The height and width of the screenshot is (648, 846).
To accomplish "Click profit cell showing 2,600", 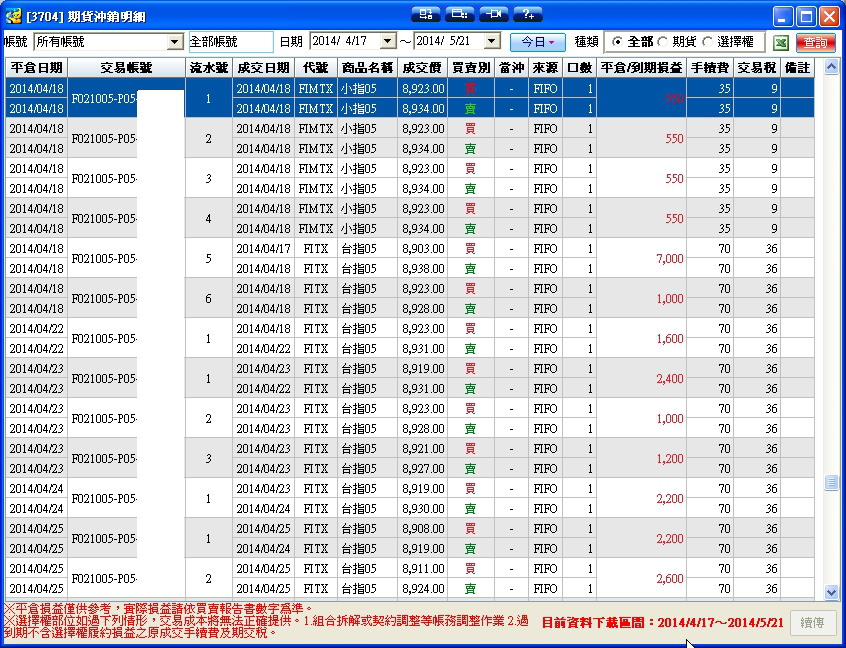I will click(642, 578).
